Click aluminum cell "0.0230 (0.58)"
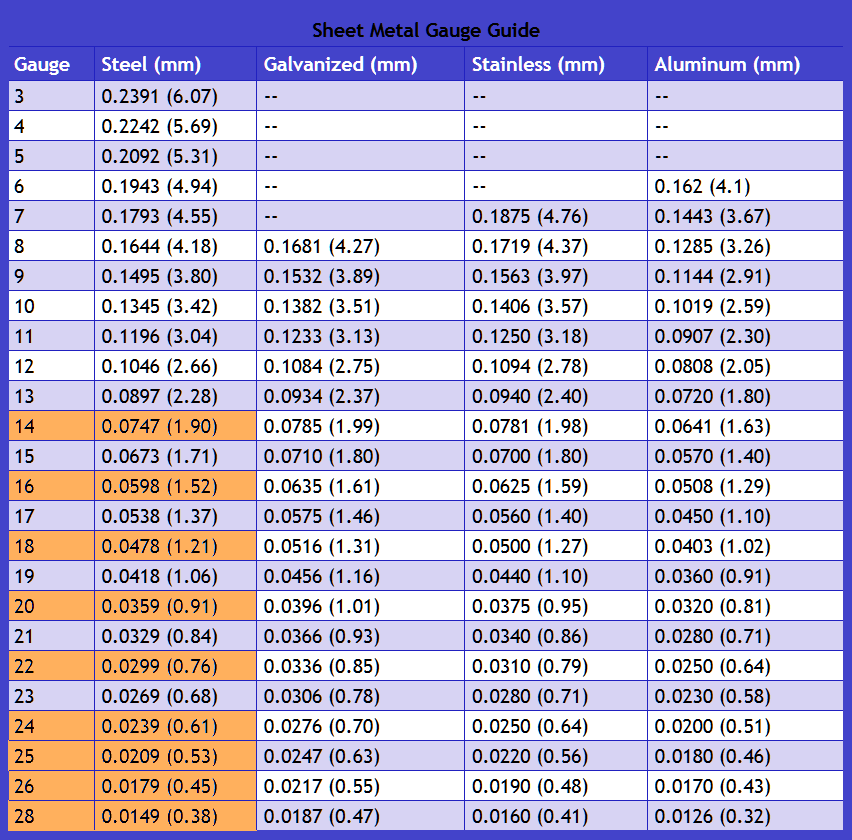The height and width of the screenshot is (840, 852). 745,696
